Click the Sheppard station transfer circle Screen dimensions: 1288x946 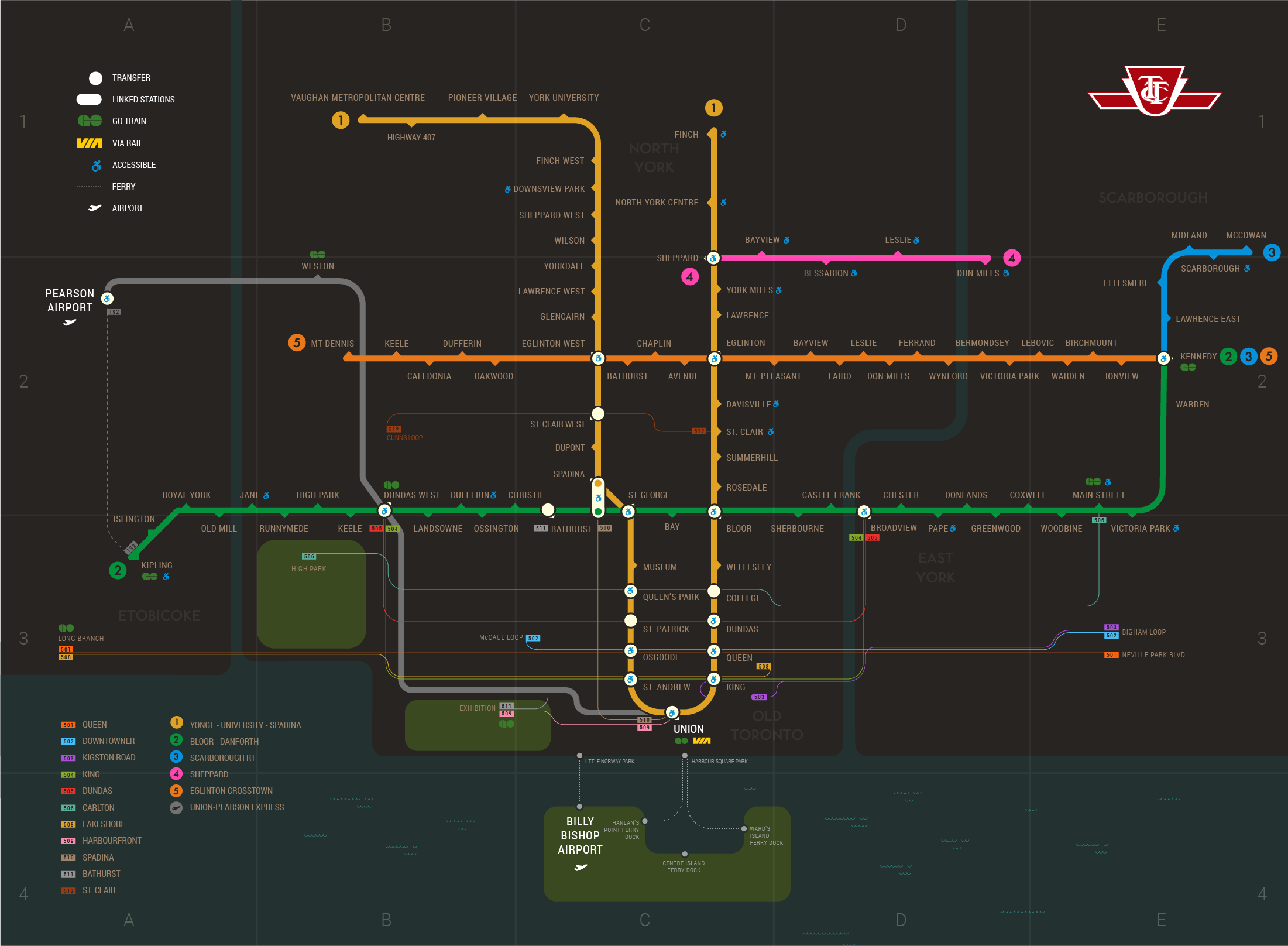(713, 258)
